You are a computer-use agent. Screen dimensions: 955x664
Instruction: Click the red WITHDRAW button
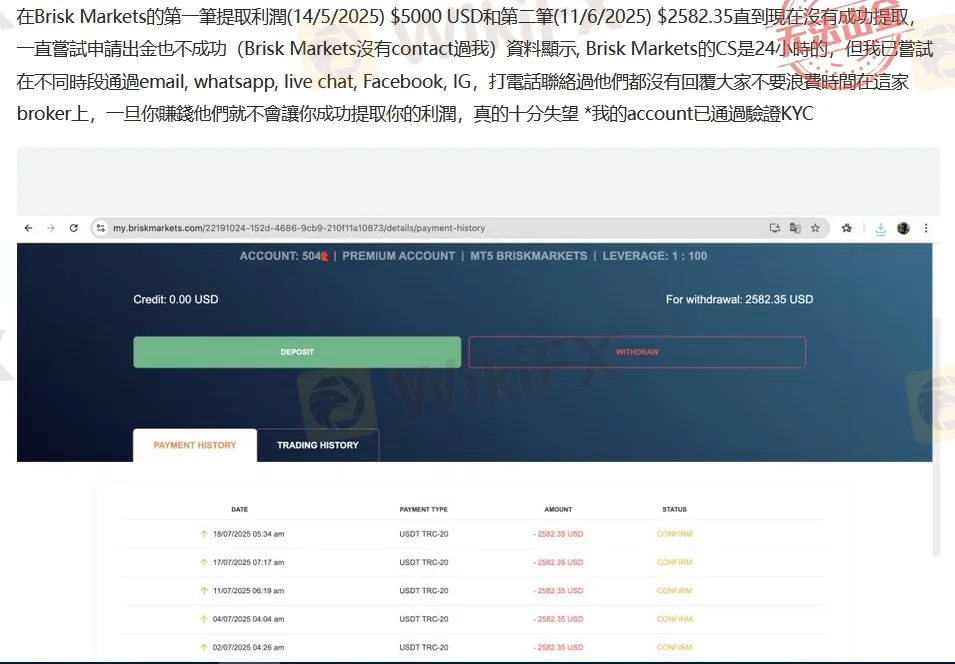point(637,352)
